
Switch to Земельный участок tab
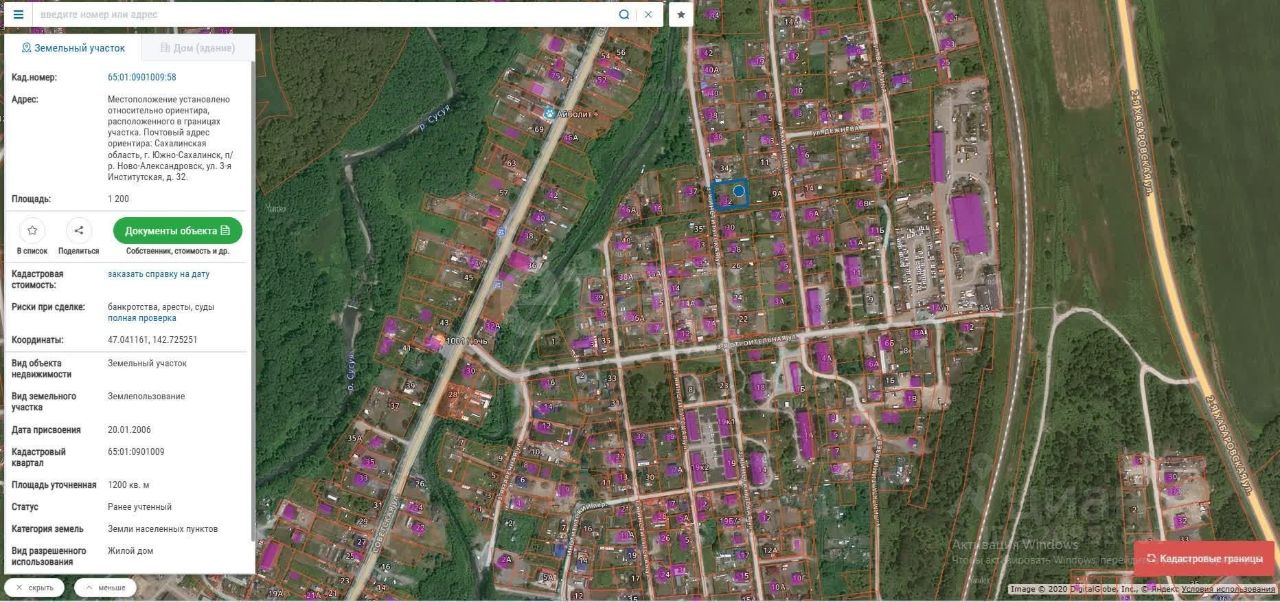(73, 48)
